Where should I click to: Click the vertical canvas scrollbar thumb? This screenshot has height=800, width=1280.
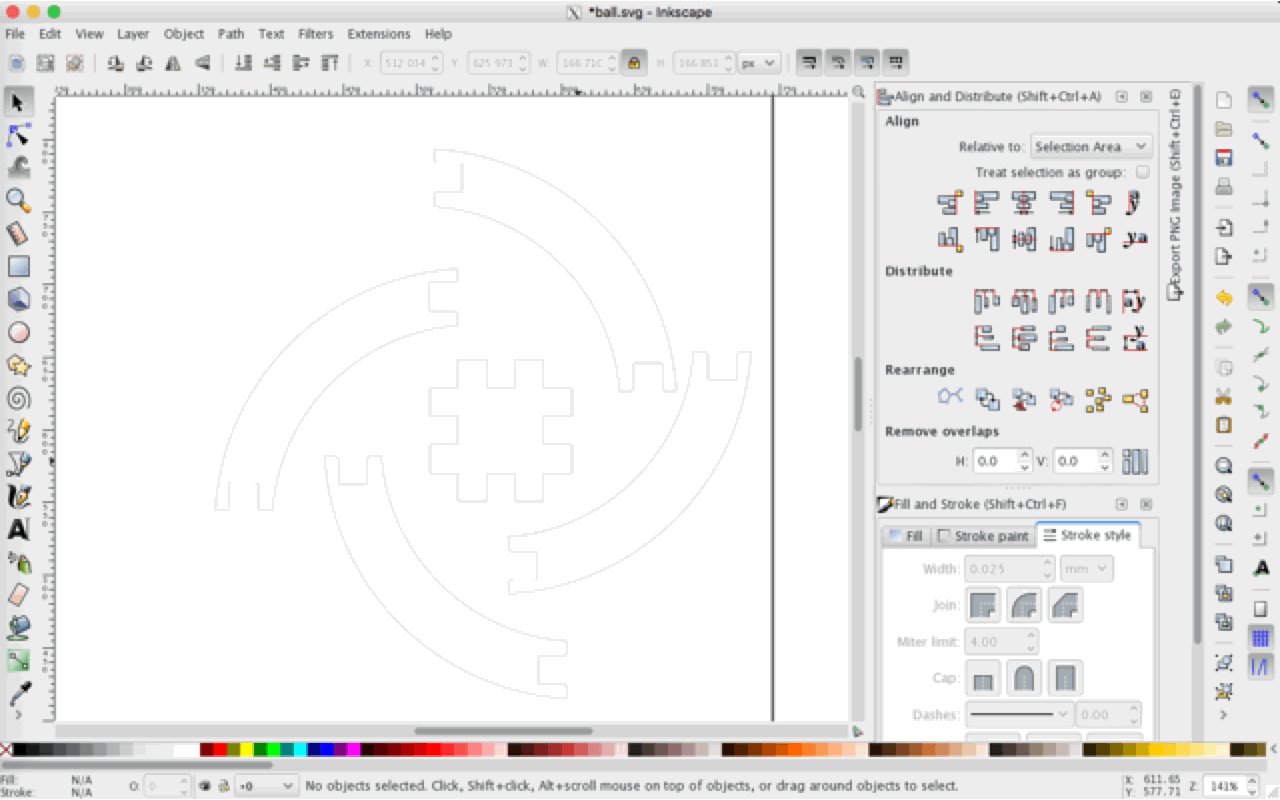click(x=858, y=395)
